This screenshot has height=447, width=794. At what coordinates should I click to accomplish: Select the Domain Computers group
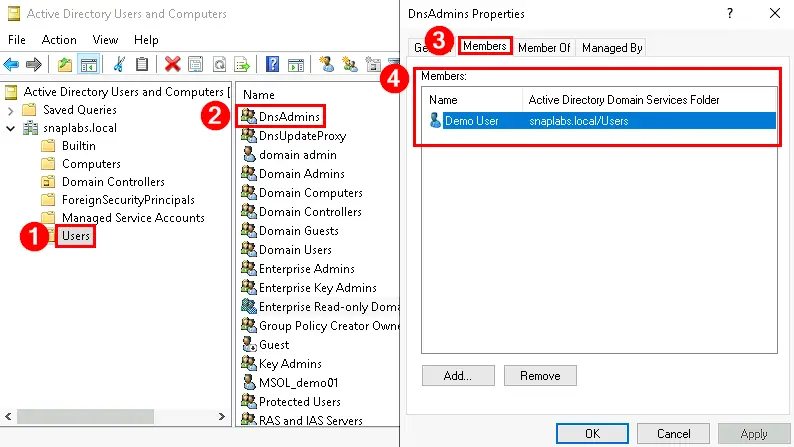coord(311,192)
